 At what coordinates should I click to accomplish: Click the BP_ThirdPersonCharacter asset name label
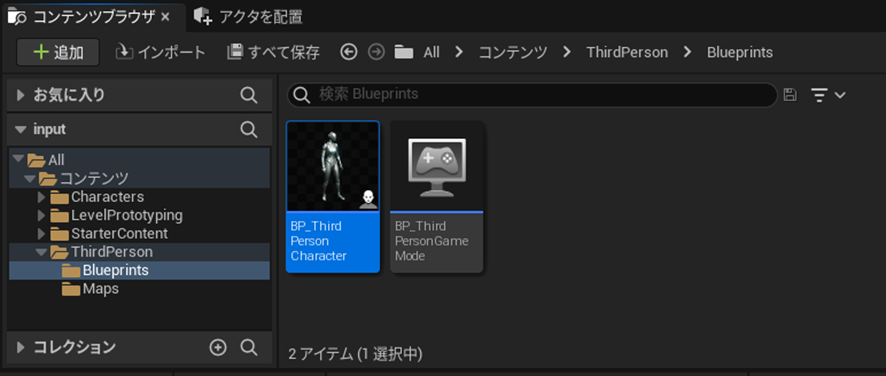[319, 241]
